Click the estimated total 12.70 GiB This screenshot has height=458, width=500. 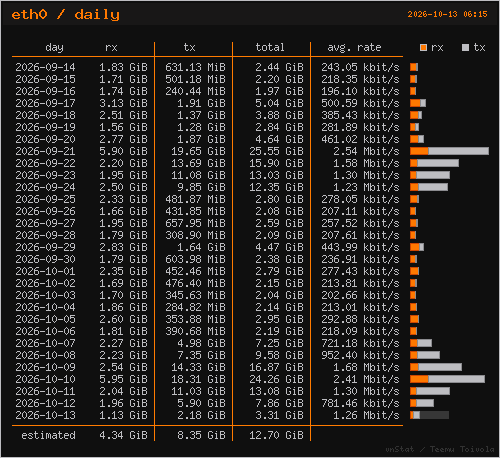(x=276, y=435)
